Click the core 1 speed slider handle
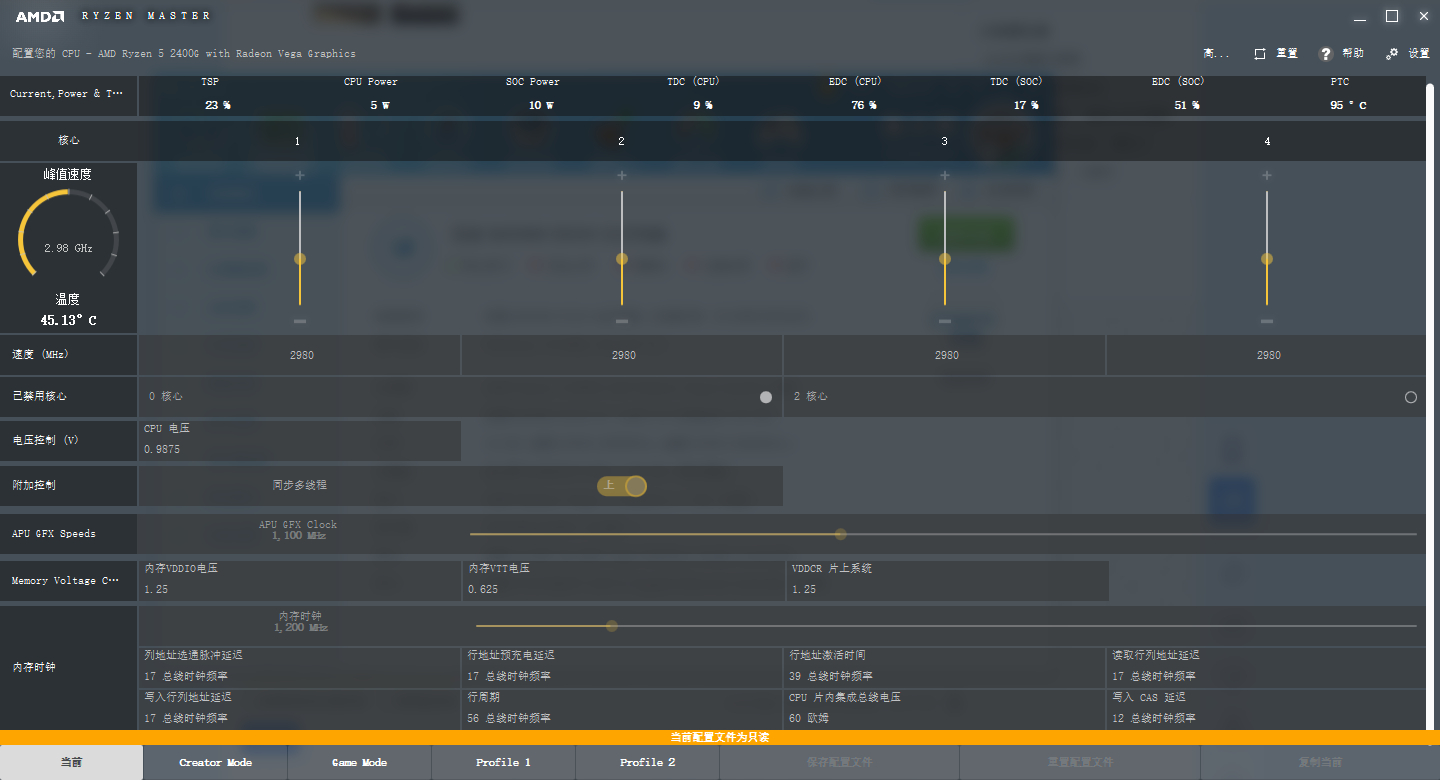 [x=299, y=259]
